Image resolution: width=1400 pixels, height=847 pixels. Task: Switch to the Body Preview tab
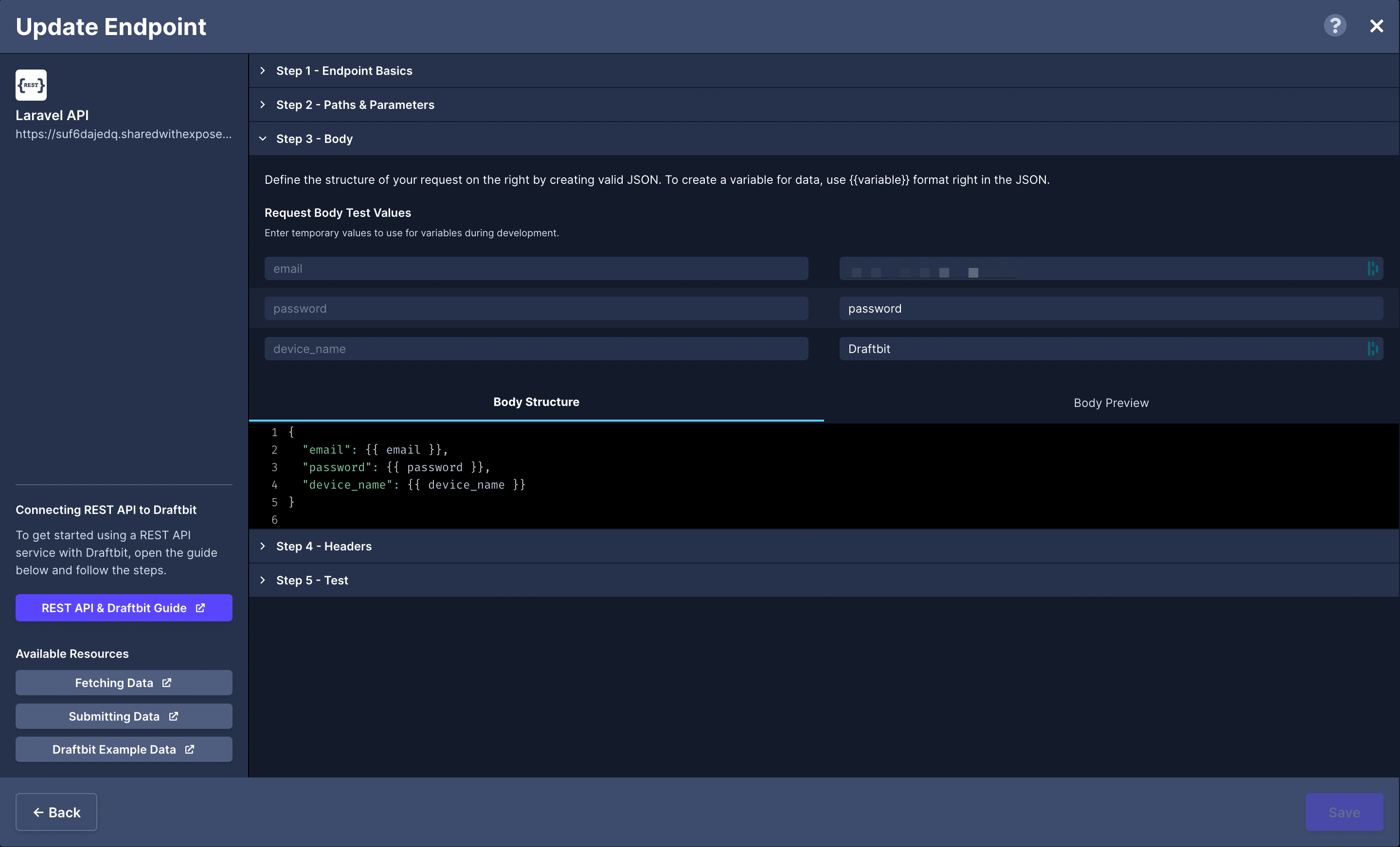(1111, 403)
